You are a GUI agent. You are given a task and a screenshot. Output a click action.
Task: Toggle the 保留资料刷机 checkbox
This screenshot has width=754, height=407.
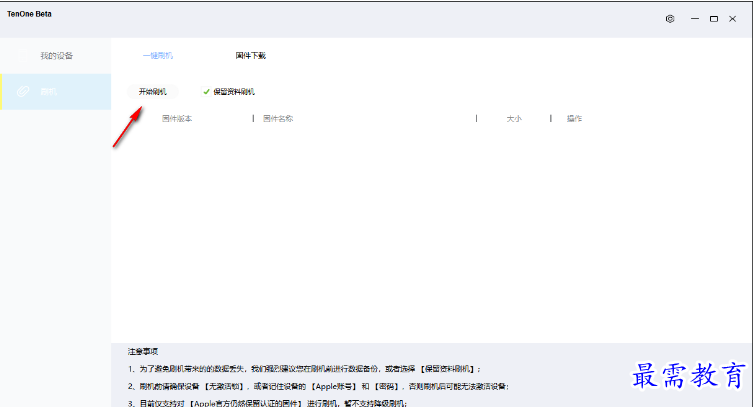pos(206,91)
